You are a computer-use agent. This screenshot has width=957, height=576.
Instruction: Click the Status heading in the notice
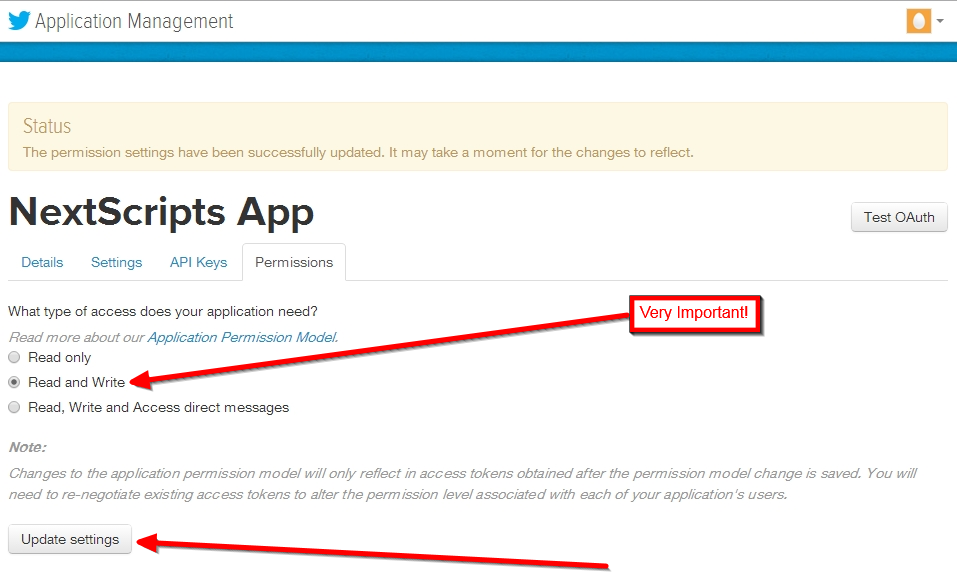[x=47, y=126]
